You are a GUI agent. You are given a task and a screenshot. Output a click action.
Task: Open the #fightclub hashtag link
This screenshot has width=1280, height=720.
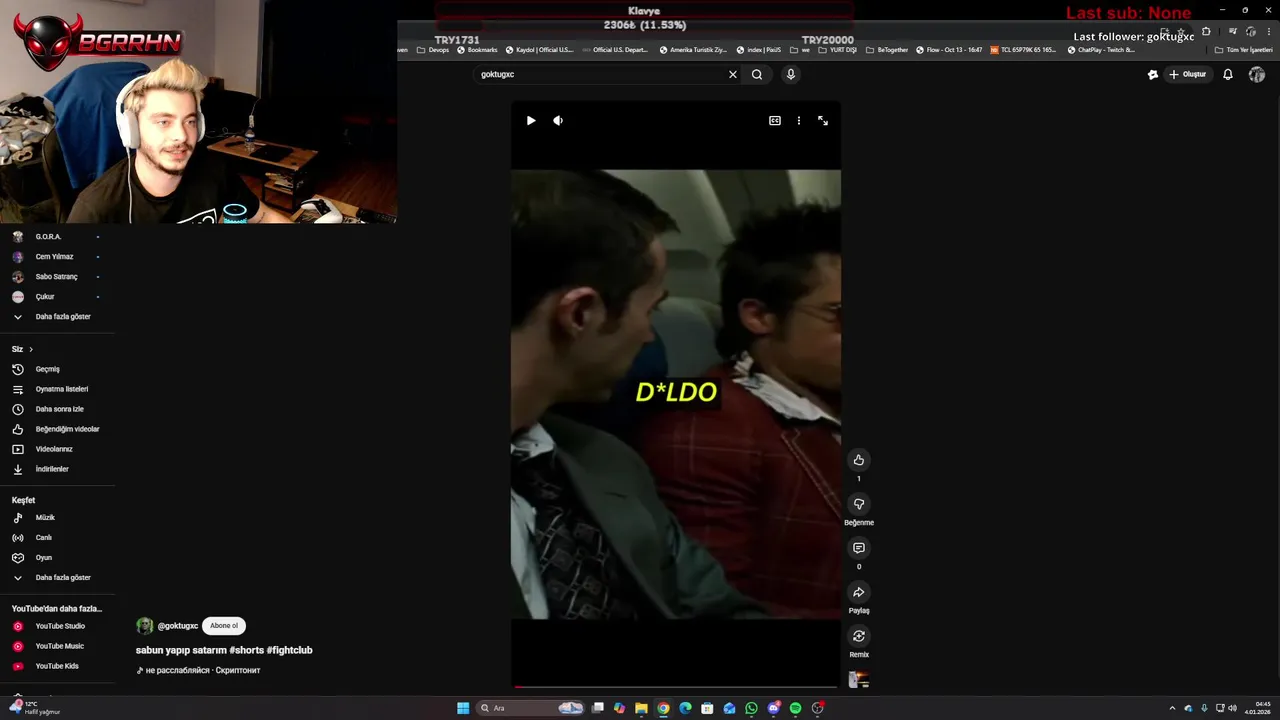pos(289,650)
